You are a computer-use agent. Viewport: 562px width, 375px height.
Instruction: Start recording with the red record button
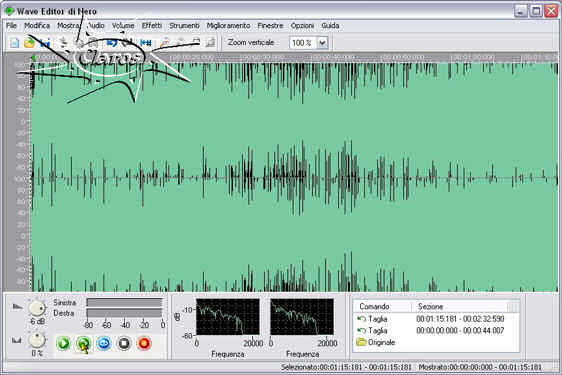coord(144,343)
